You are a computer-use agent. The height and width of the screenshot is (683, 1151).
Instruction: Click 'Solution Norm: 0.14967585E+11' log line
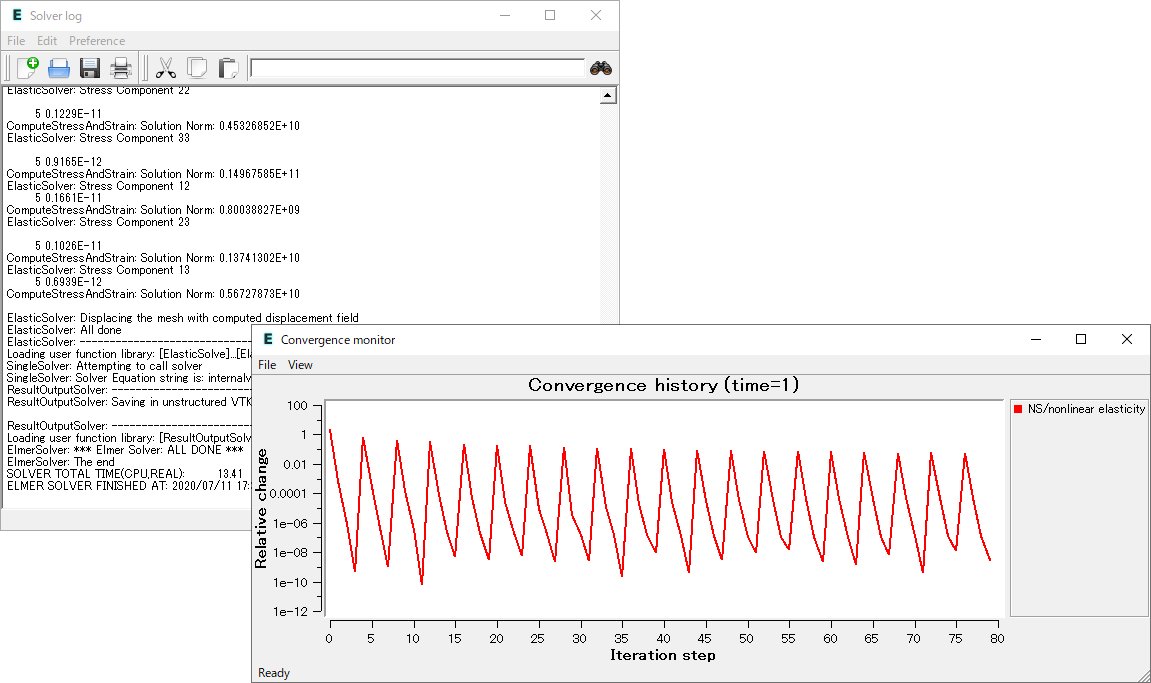click(153, 174)
